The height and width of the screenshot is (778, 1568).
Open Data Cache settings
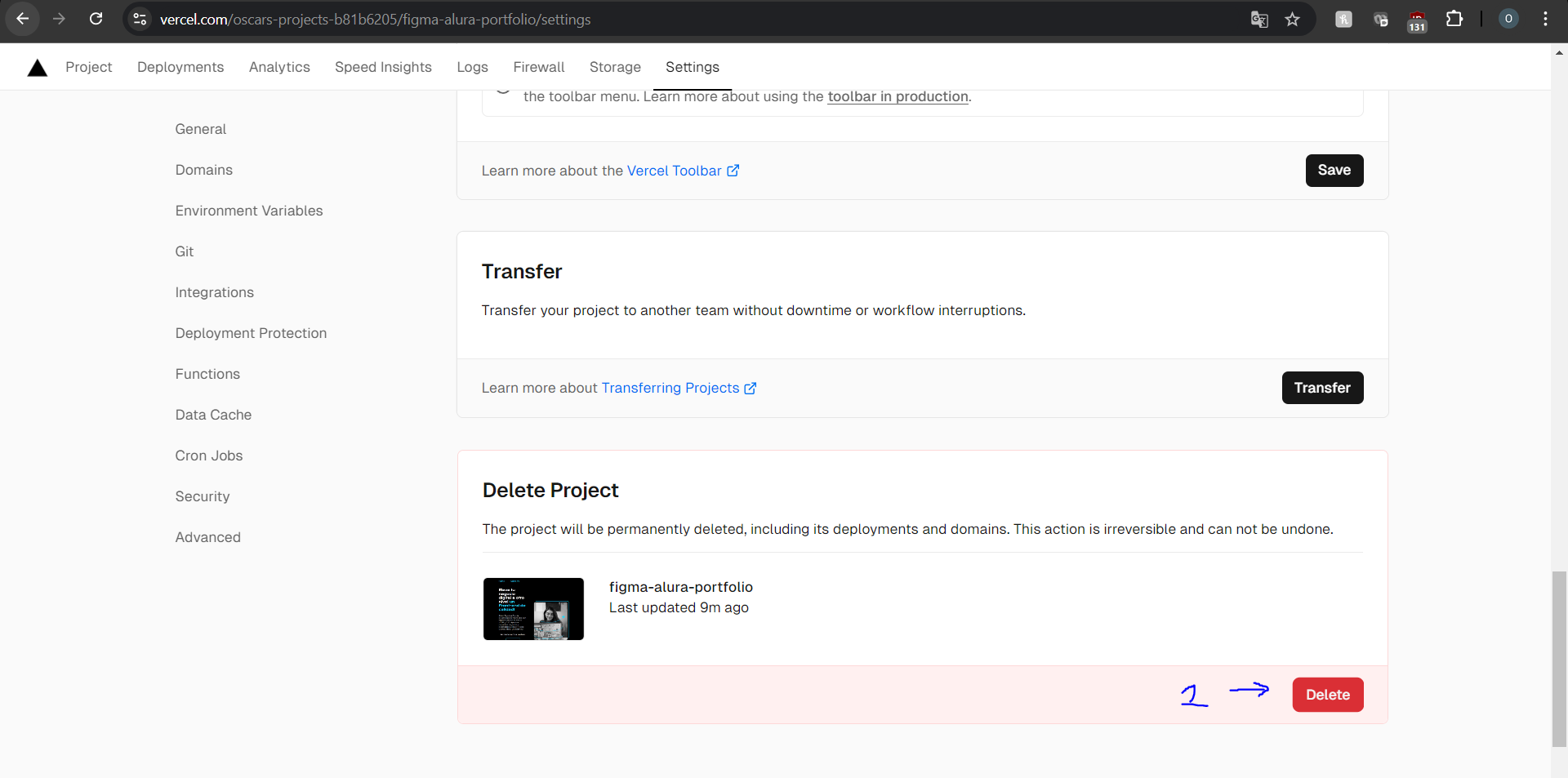[213, 415]
